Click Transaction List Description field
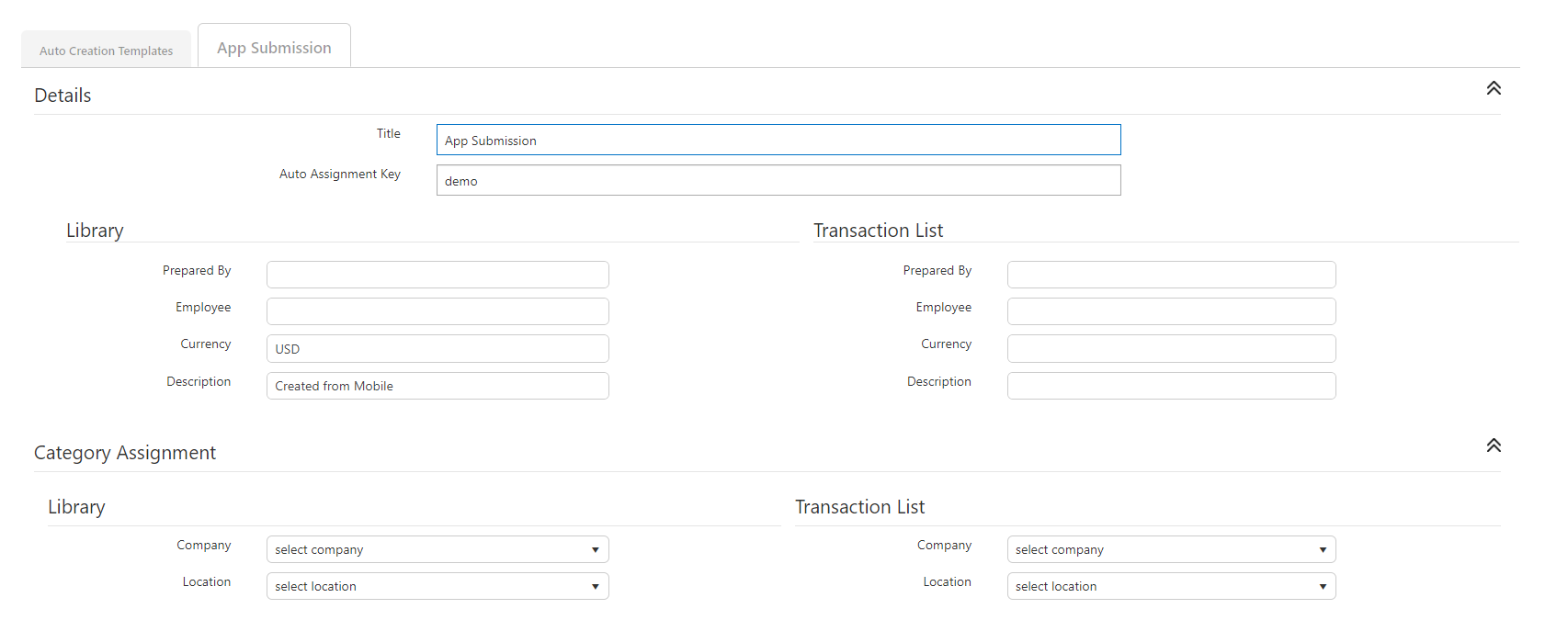This screenshot has width=1568, height=620. click(1171, 386)
